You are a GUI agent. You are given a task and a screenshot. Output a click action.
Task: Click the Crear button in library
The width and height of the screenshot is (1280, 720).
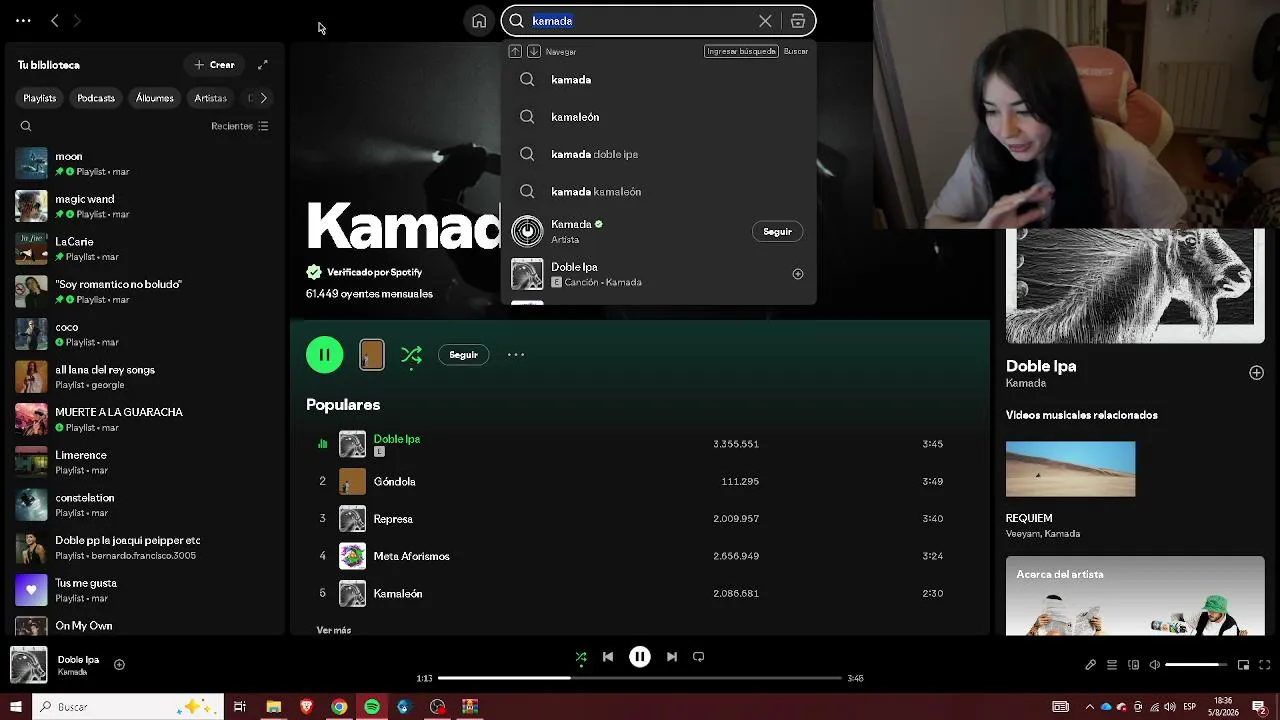tap(214, 65)
